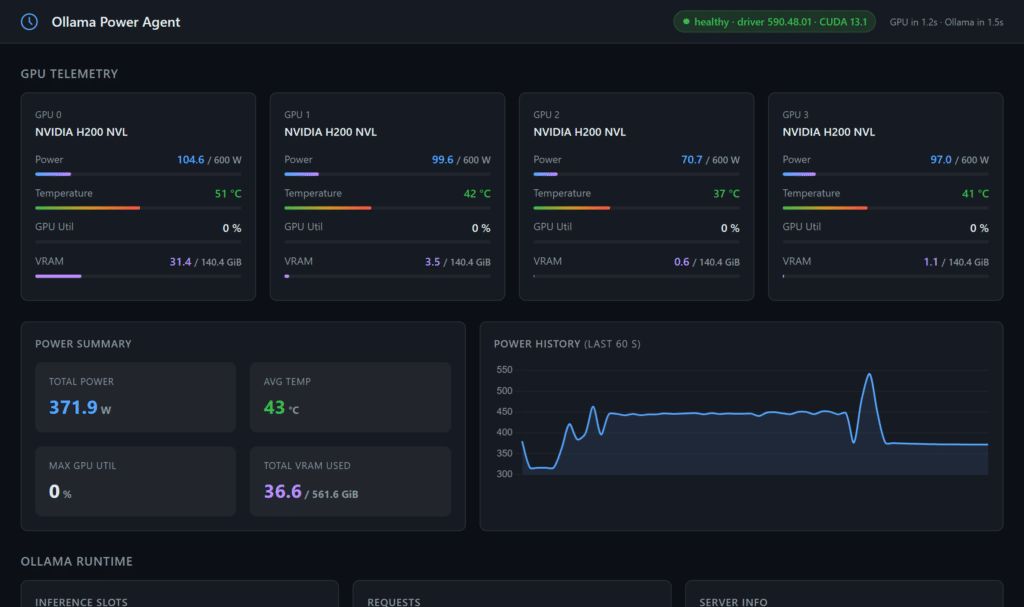Screen dimensions: 1024x607
Task: Open the Total Power tile
Action: (135, 397)
